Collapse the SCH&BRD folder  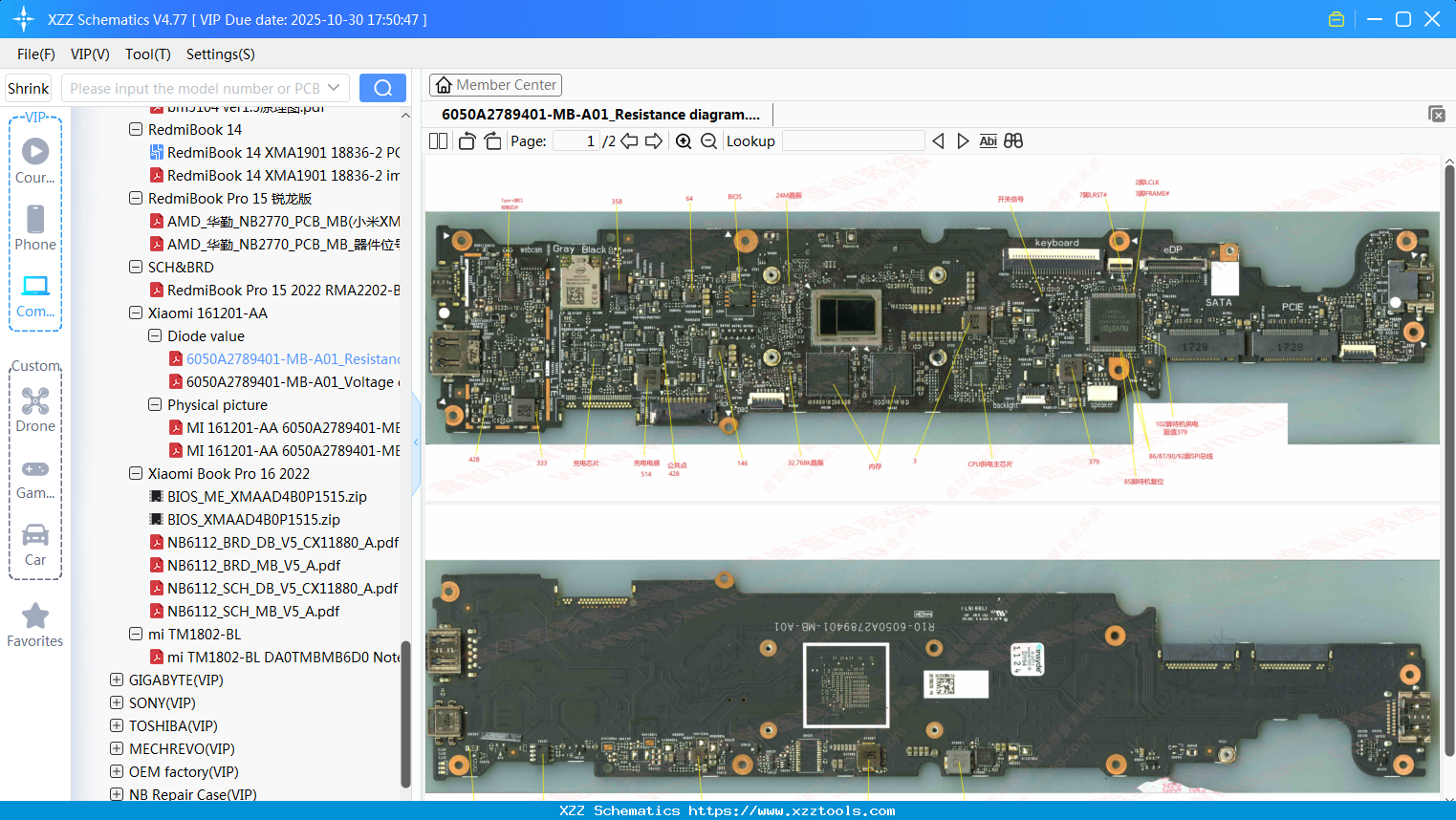point(136,267)
